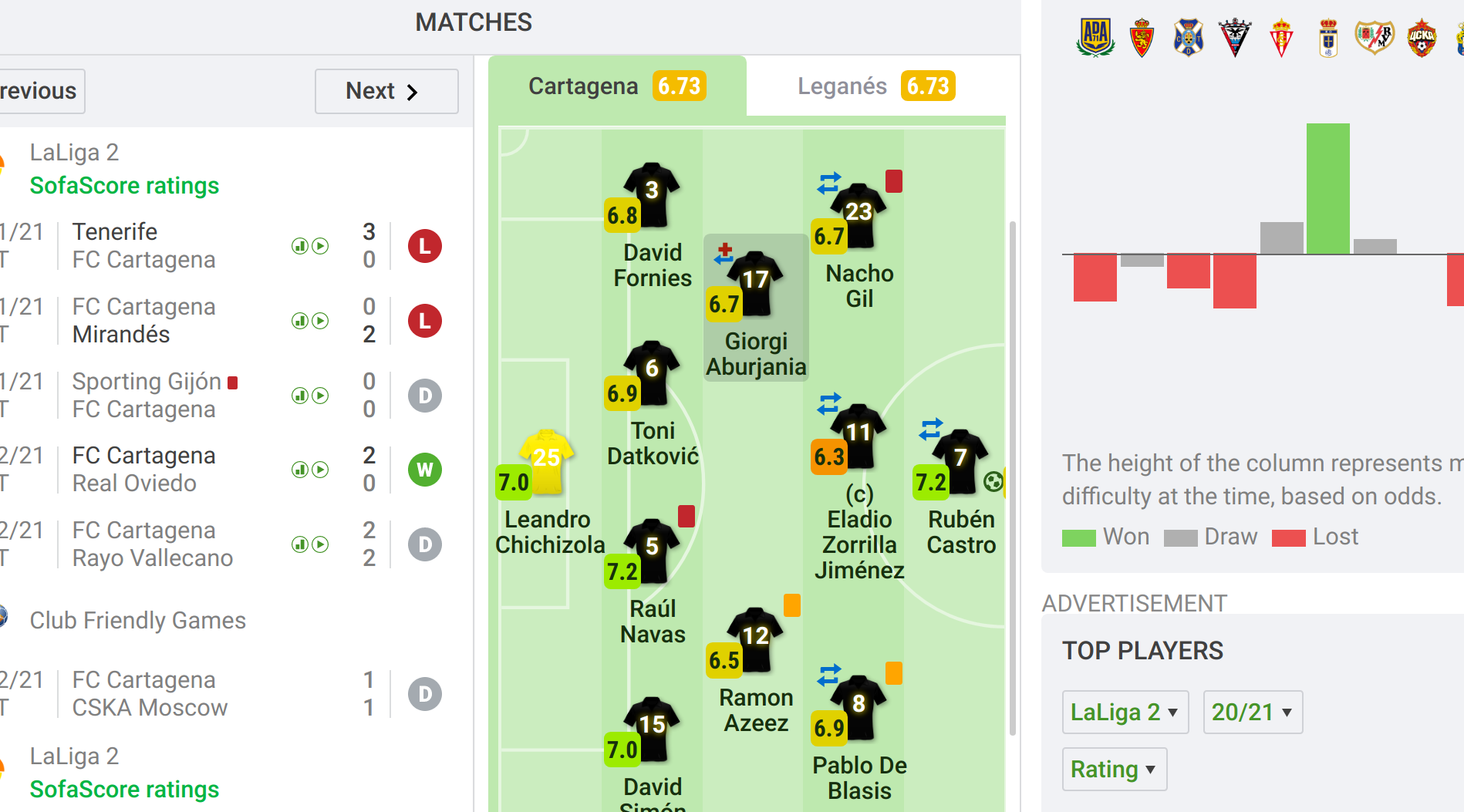Click the CSKA Moscow team crest
The width and height of the screenshot is (1464, 812).
(x=1422, y=37)
